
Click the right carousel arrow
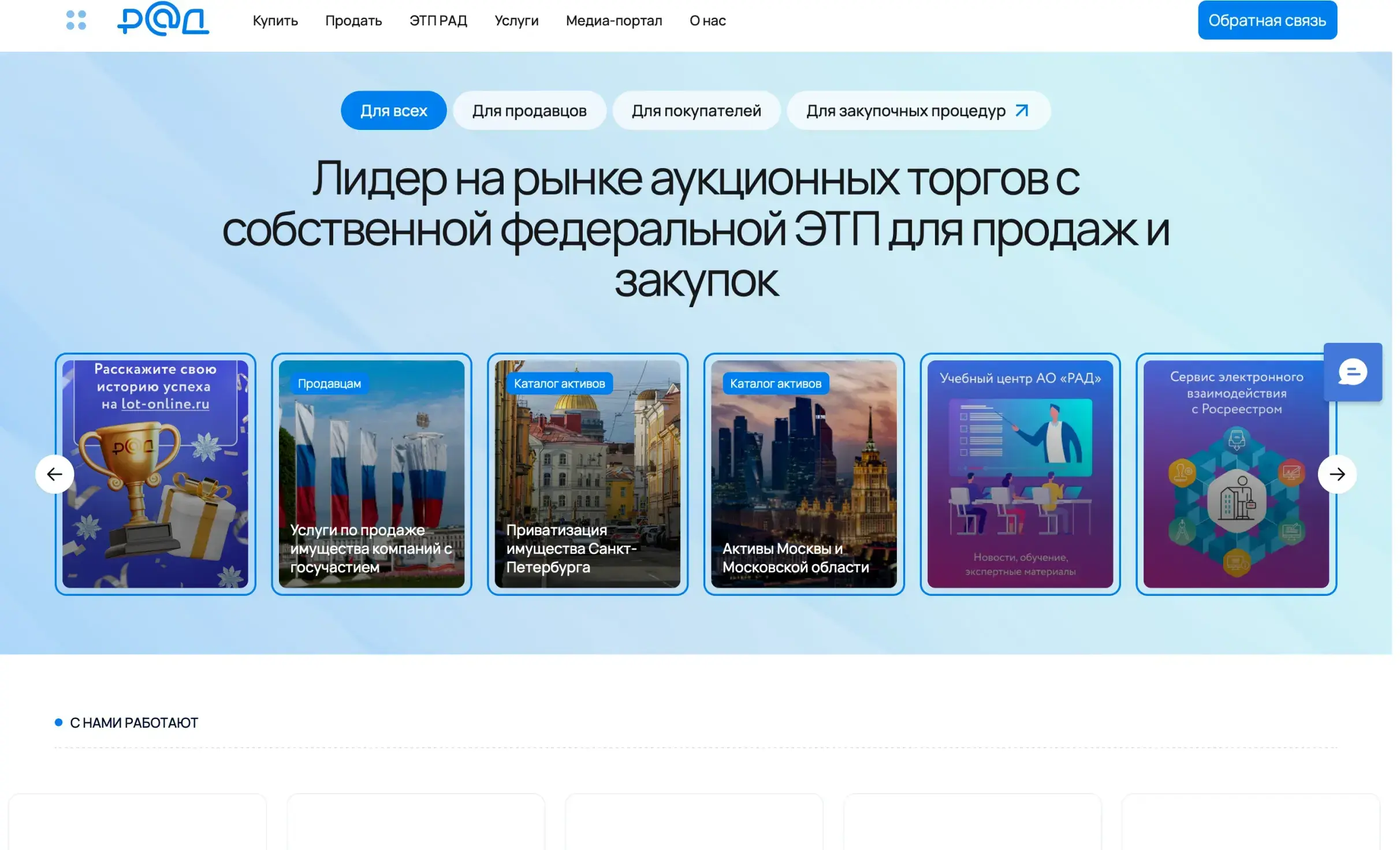(x=1337, y=474)
